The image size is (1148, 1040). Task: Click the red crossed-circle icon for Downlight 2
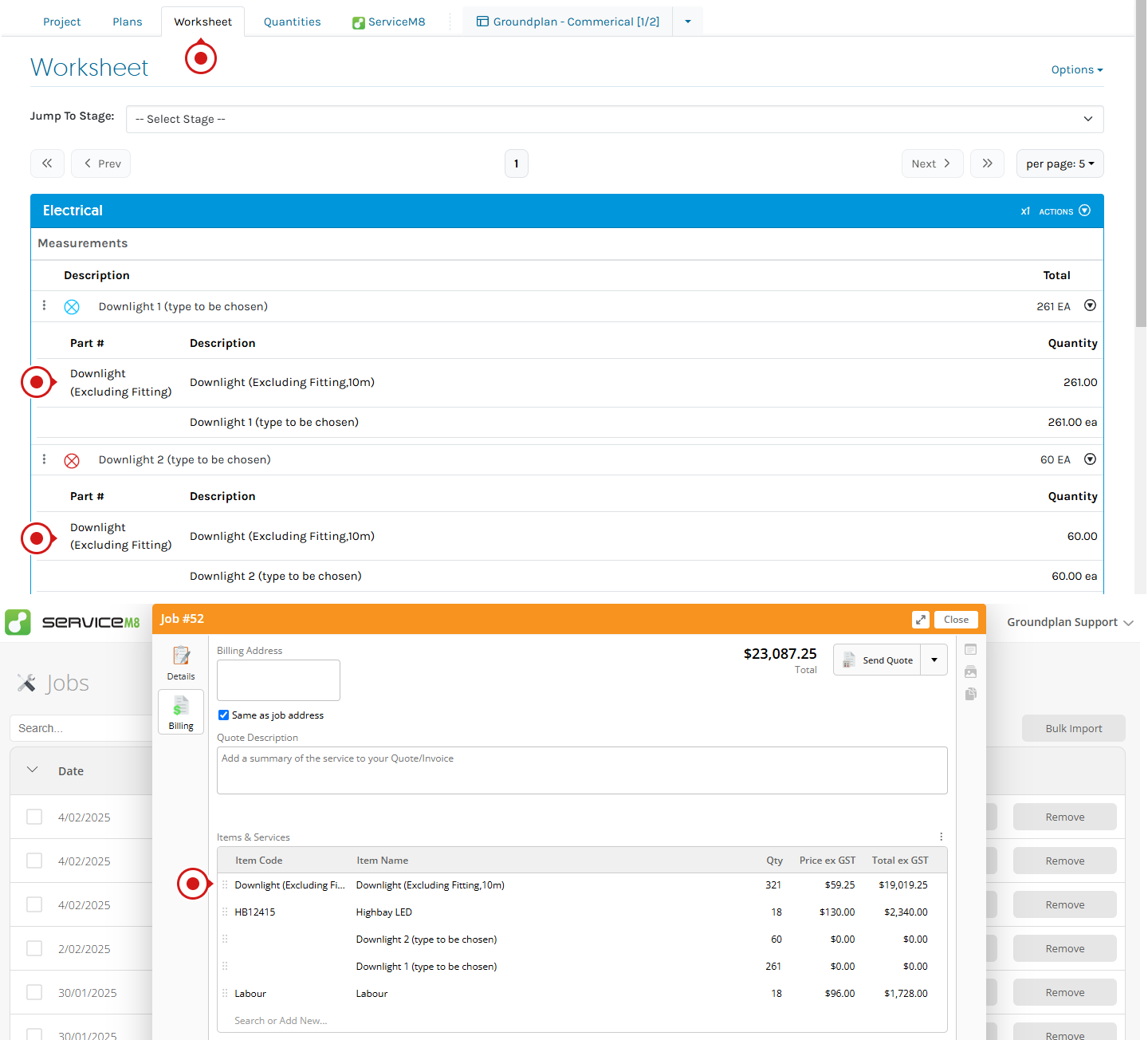[72, 461]
